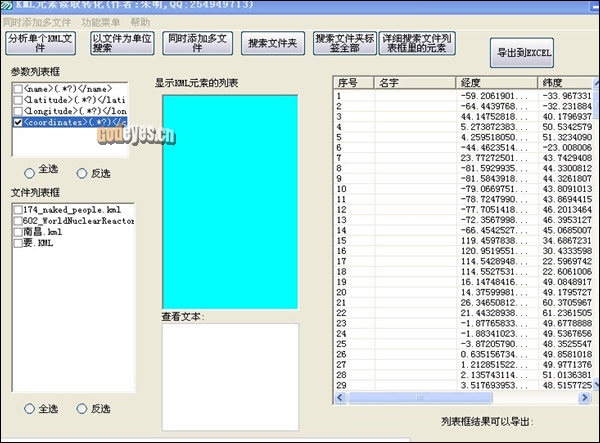Click the 详细搜索文件列表框里的元素 button
The width and height of the screenshot is (600, 443).
417,43
